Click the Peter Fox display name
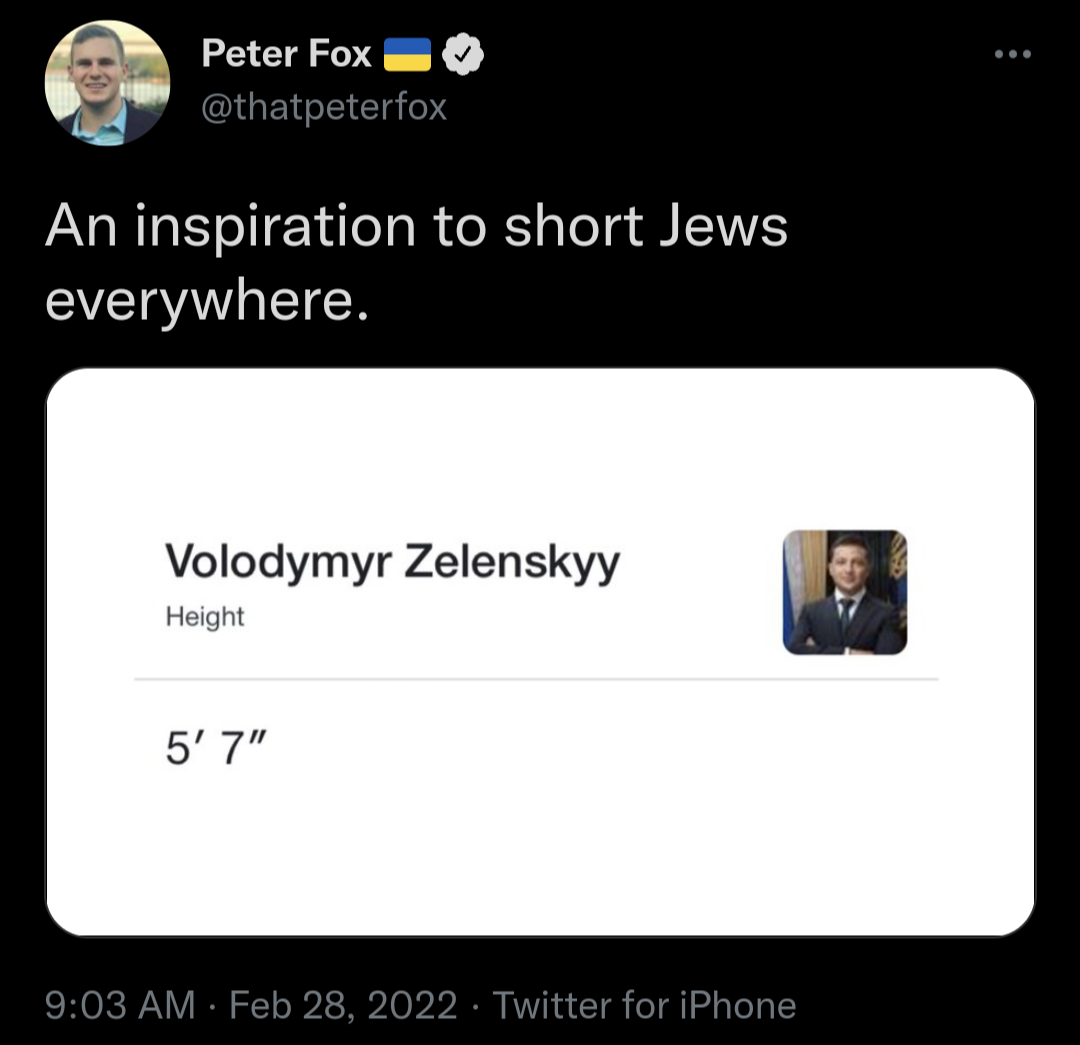The width and height of the screenshot is (1080, 1045). 286,54
